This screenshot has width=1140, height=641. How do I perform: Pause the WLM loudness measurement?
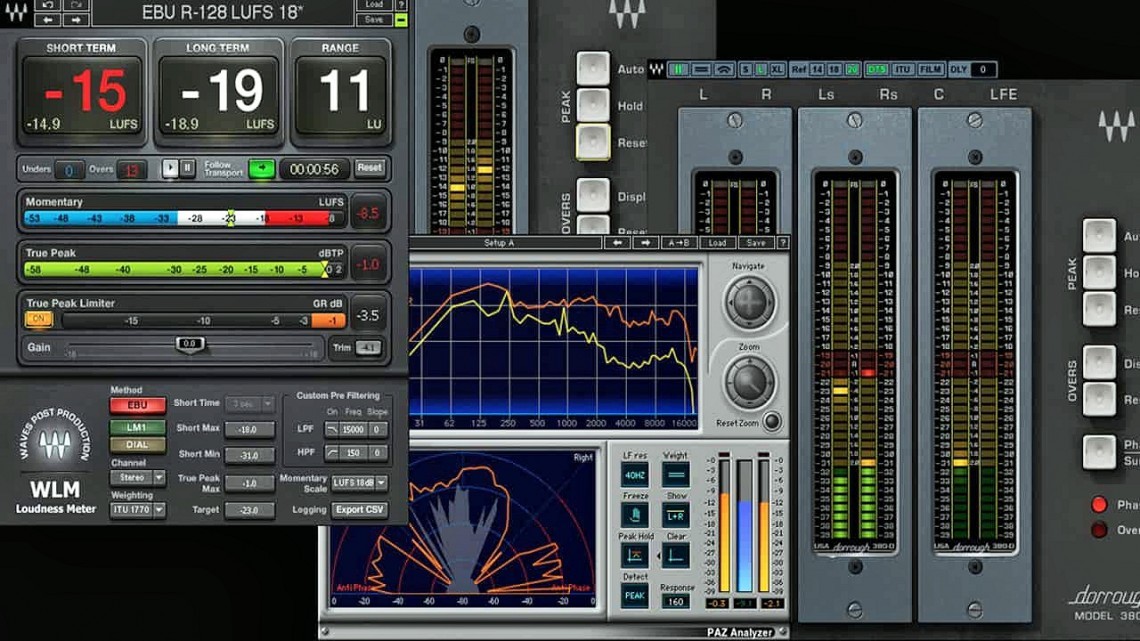pos(187,169)
